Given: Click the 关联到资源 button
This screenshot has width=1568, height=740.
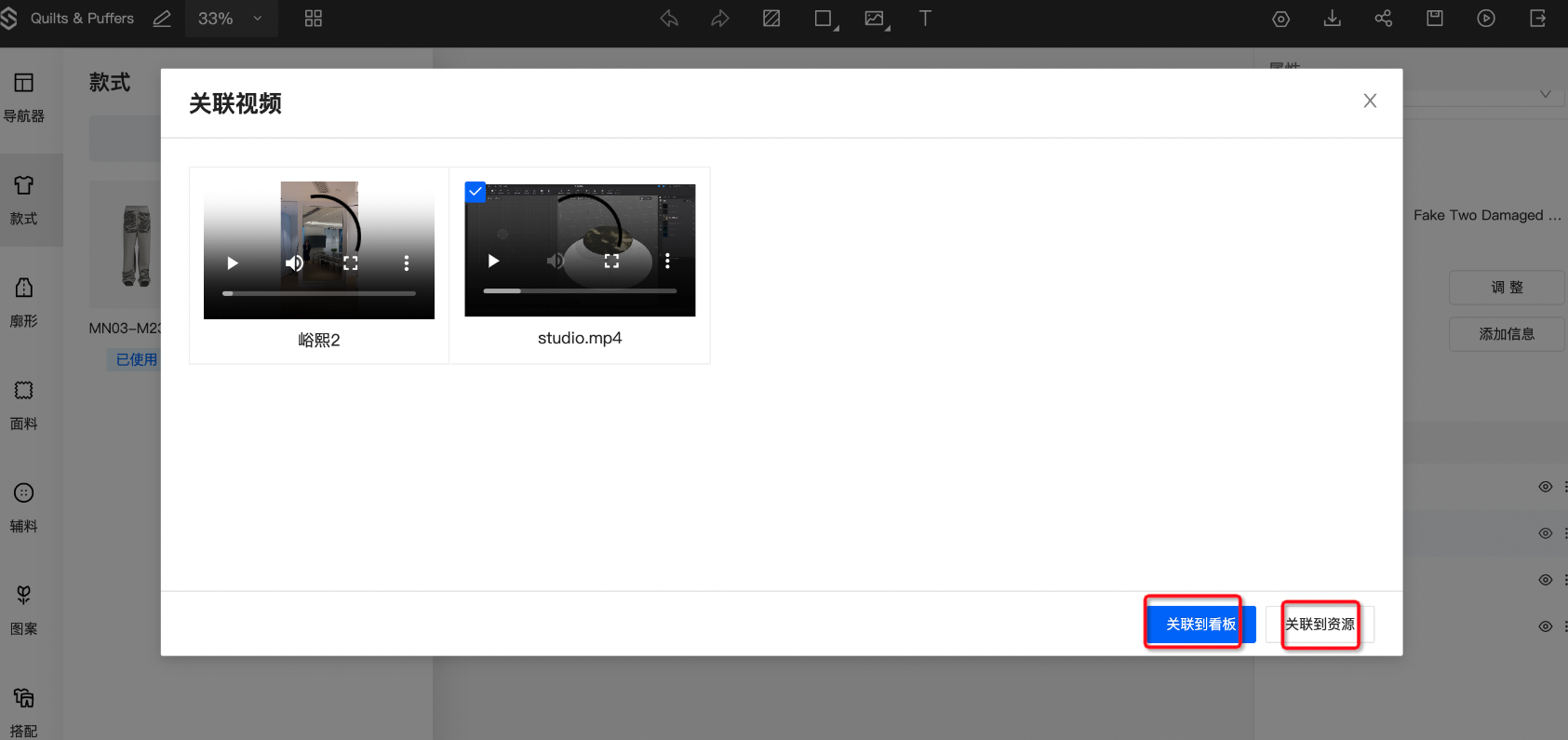Looking at the screenshot, I should pyautogui.click(x=1320, y=625).
